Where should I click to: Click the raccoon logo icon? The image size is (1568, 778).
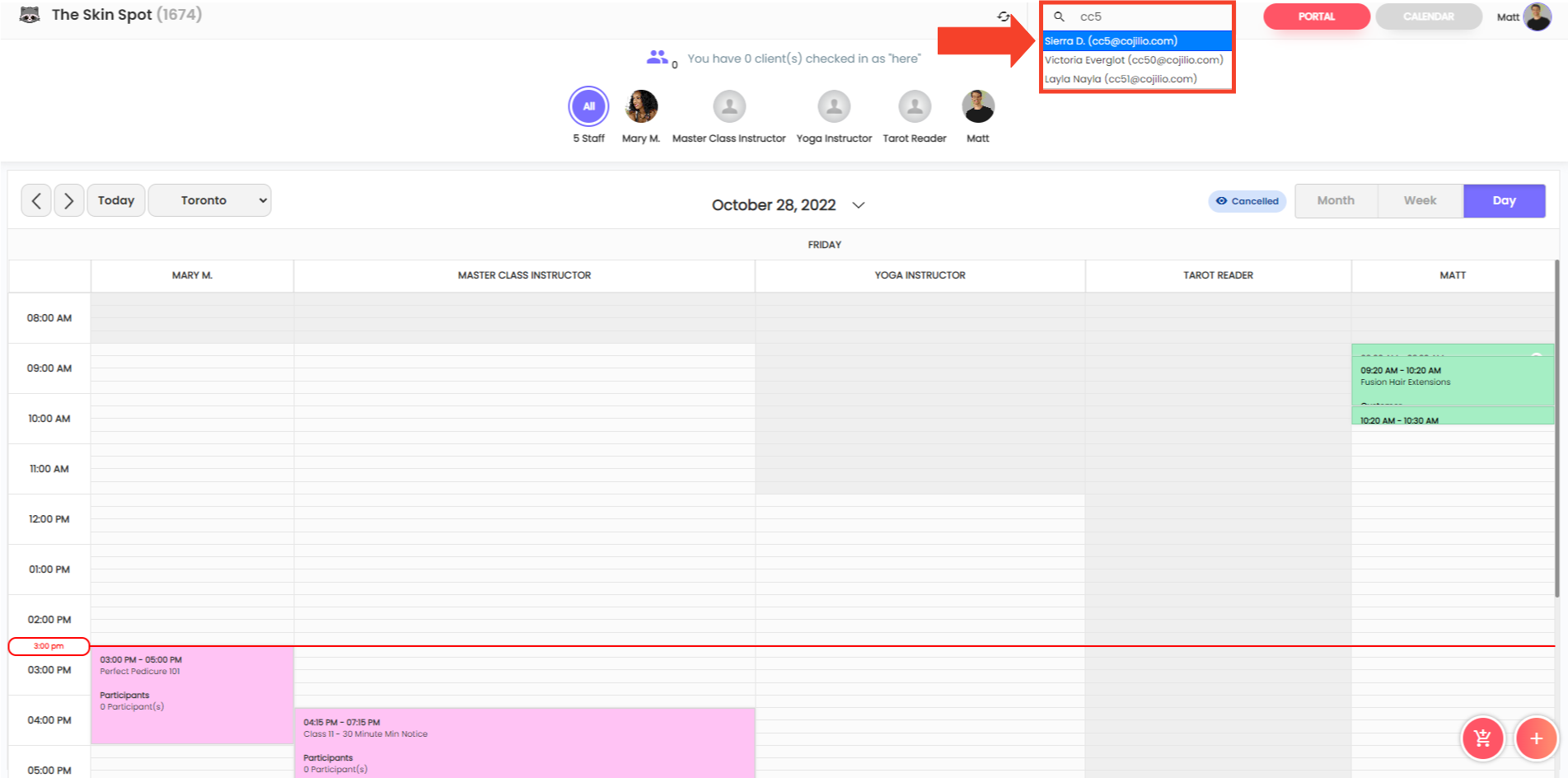[x=30, y=15]
